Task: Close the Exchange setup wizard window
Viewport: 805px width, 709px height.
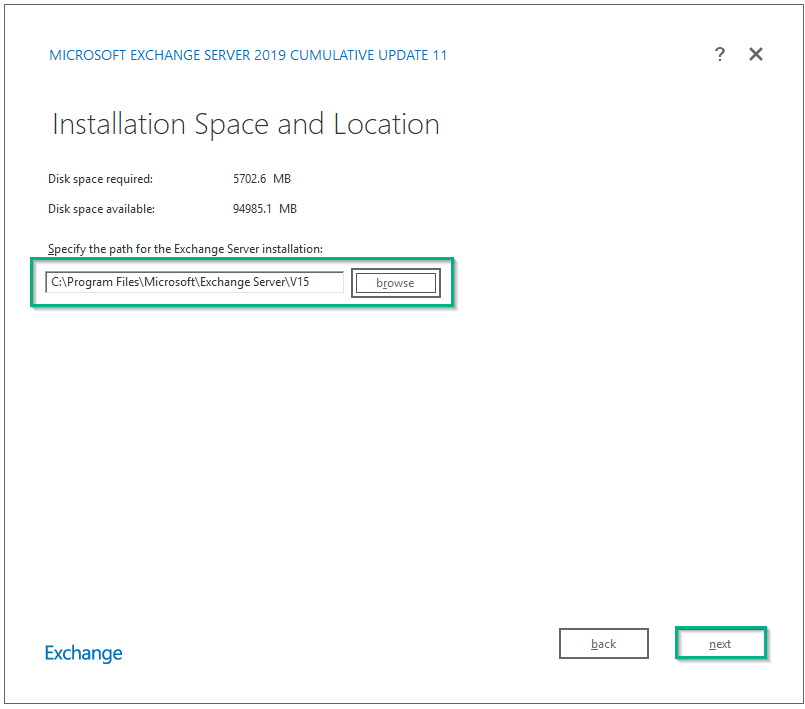Action: tap(756, 54)
